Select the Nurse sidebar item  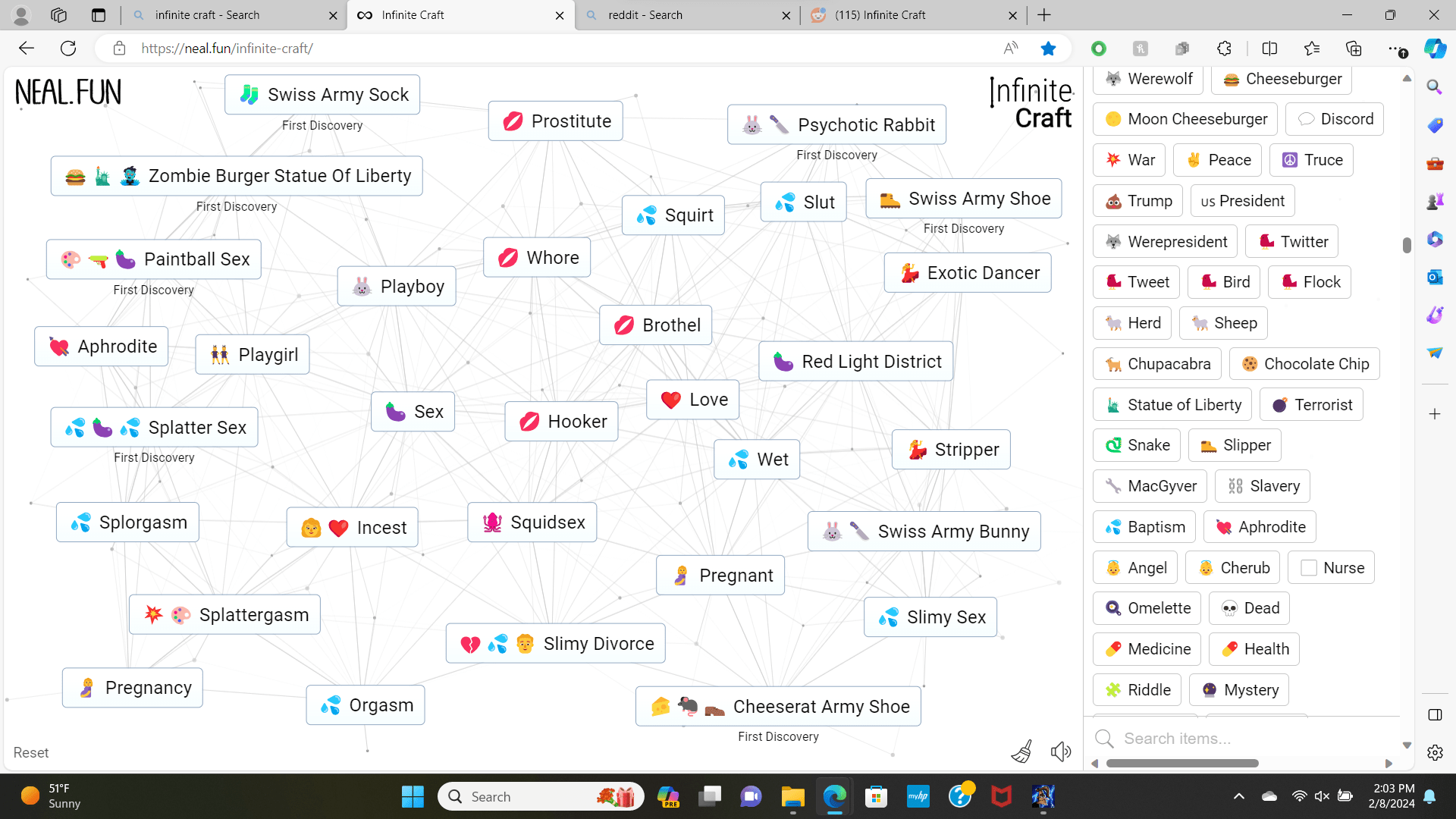pos(1332,567)
